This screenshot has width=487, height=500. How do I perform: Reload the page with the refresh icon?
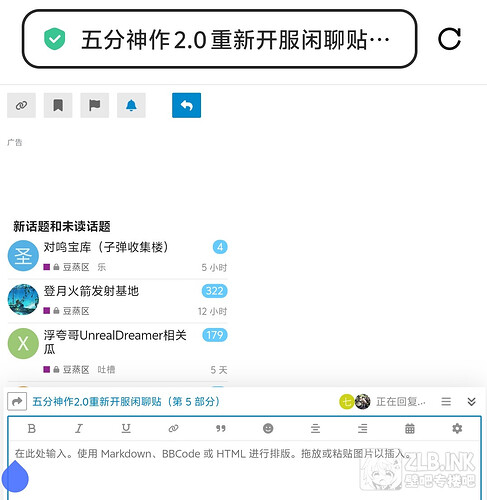[x=449, y=39]
